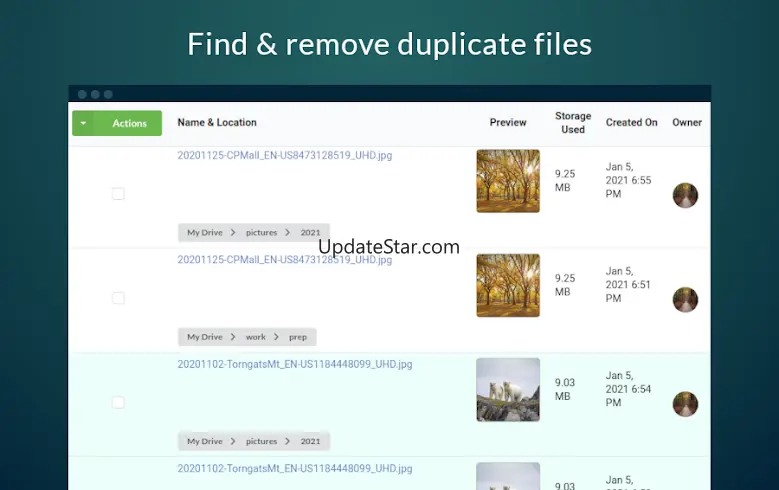
Task: Click date Jan 5, 2021 6:54 PM
Action: coord(628,389)
